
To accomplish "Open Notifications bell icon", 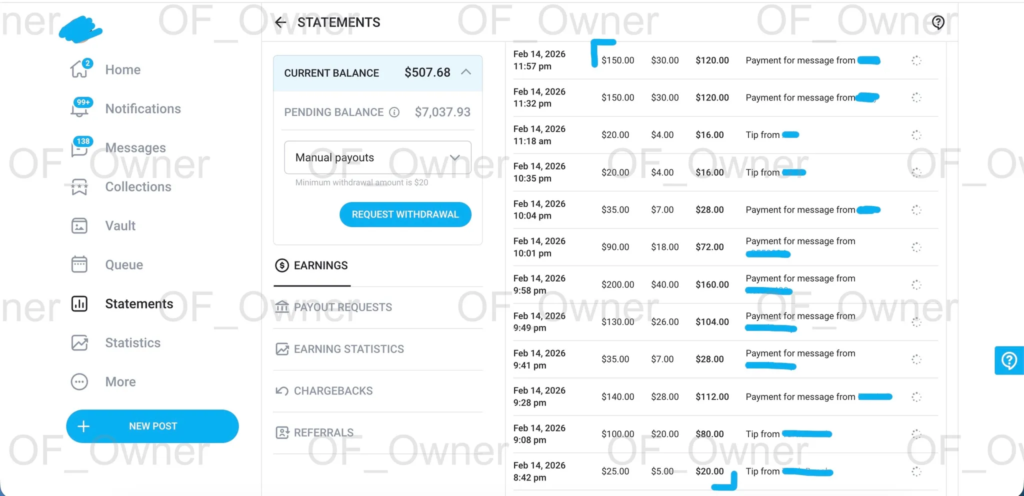I will 80,109.
